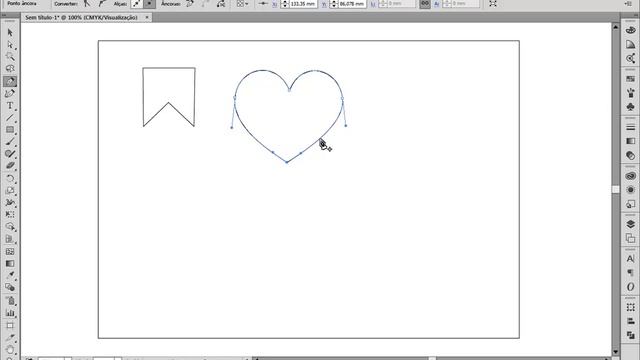Image resolution: width=640 pixels, height=360 pixels.
Task: Enable hide handles for selected anchors
Action: tap(150, 4)
